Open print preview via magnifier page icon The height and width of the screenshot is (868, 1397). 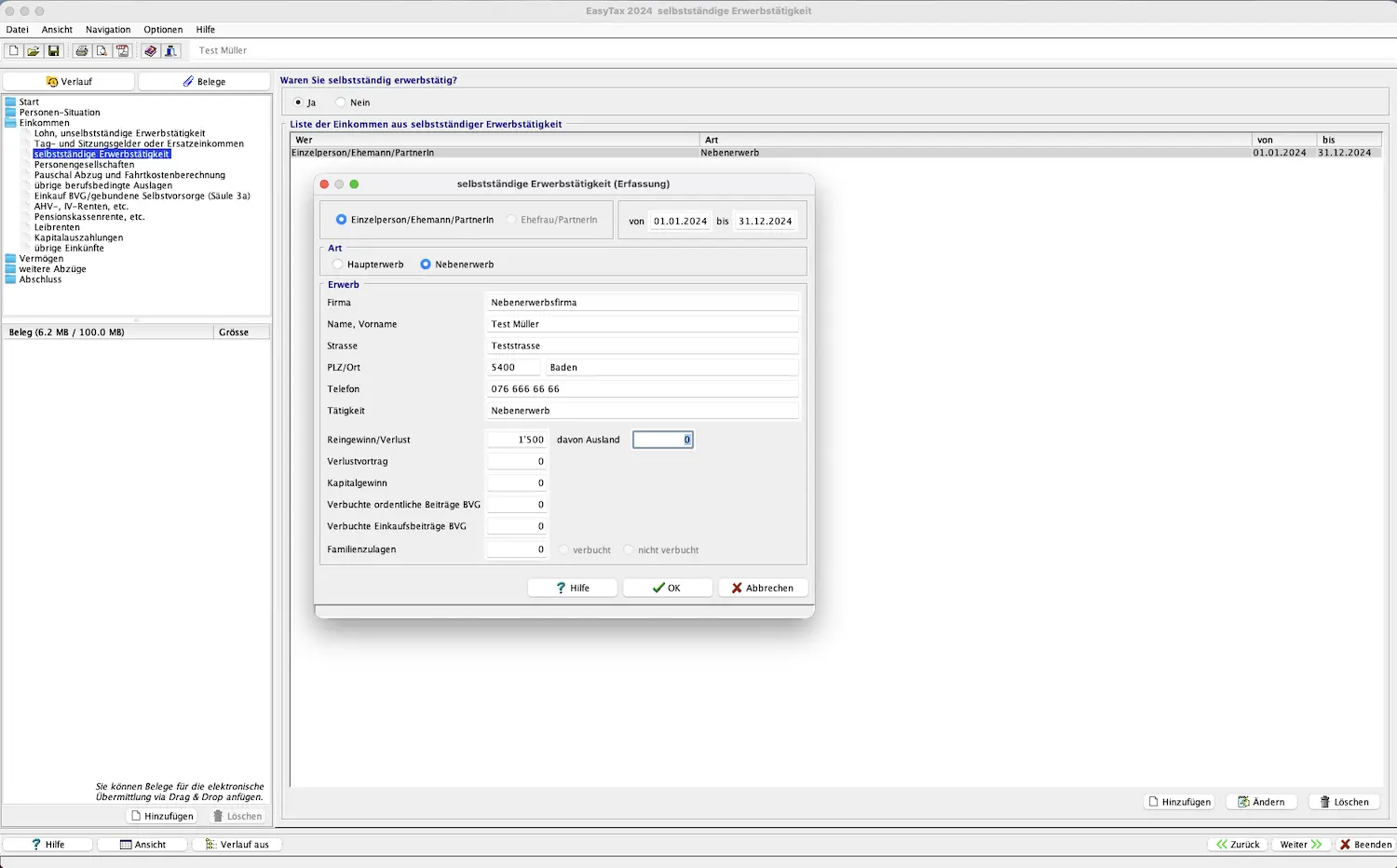point(102,50)
